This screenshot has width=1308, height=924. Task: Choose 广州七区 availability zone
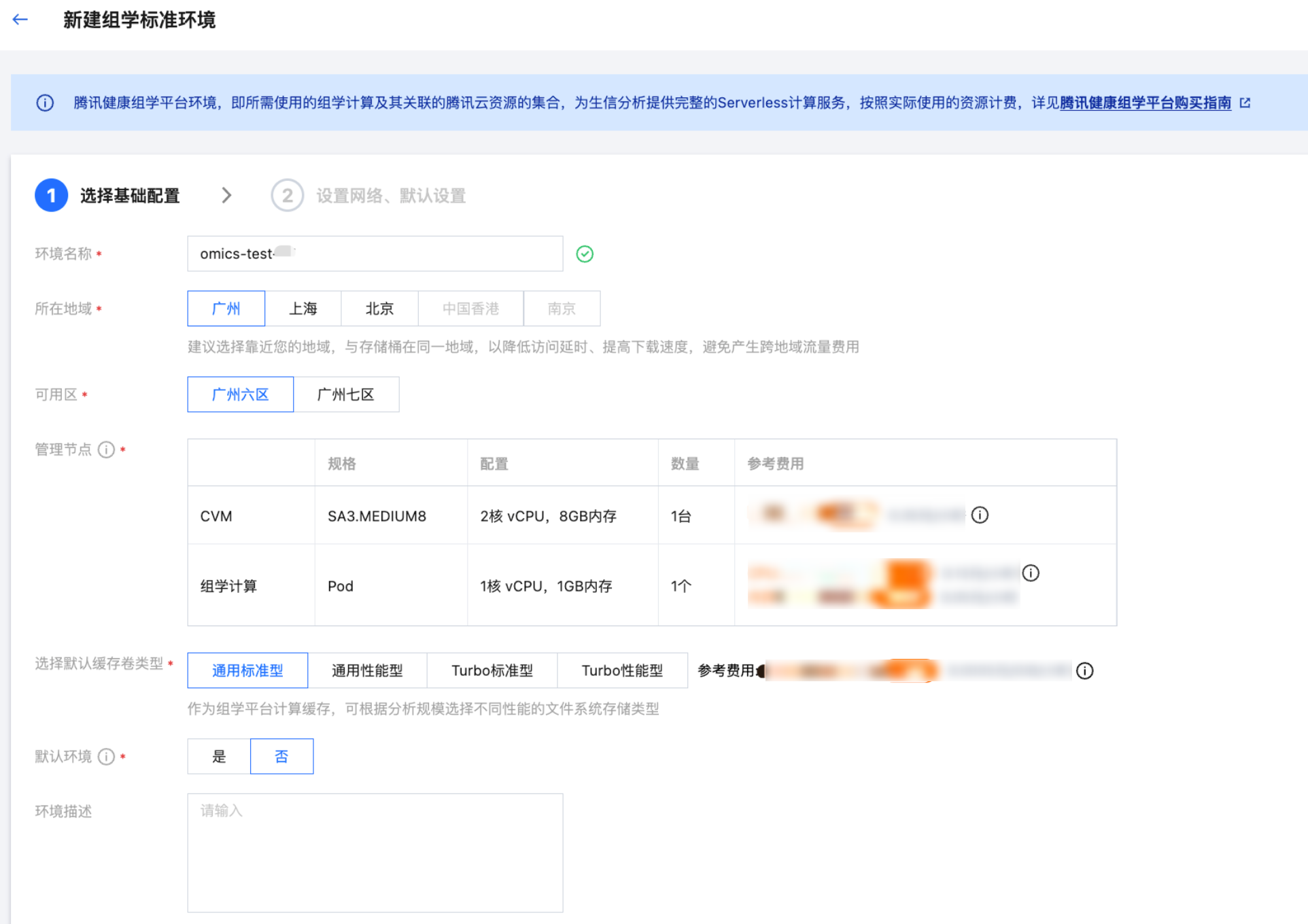345,394
